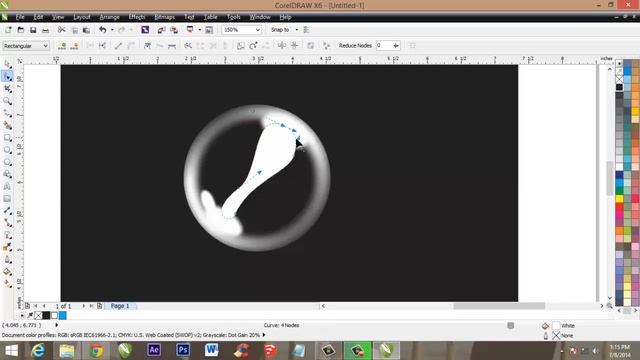The width and height of the screenshot is (640, 360).
Task: Expand the cursor coordinates flyout arrow
Action: coord(56,325)
